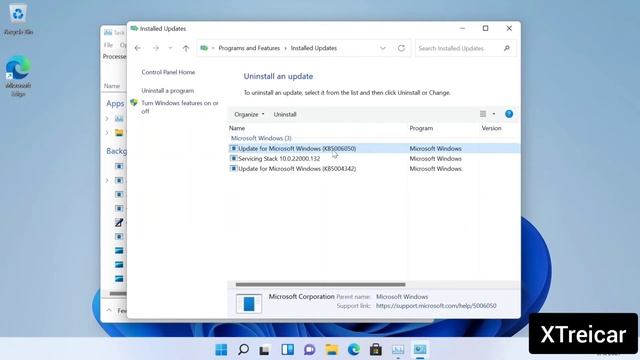640x360 pixels.
Task: Open Task View from the taskbar
Action: [x=264, y=350]
